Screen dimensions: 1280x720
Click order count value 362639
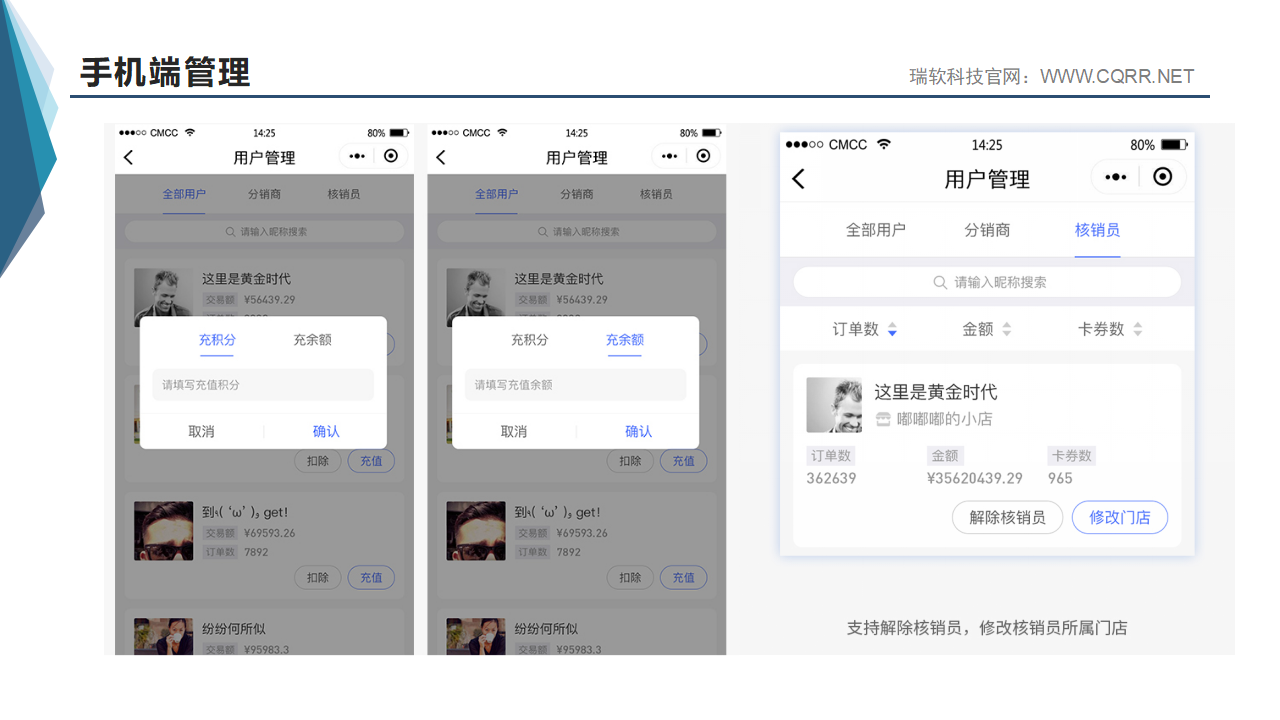click(831, 478)
